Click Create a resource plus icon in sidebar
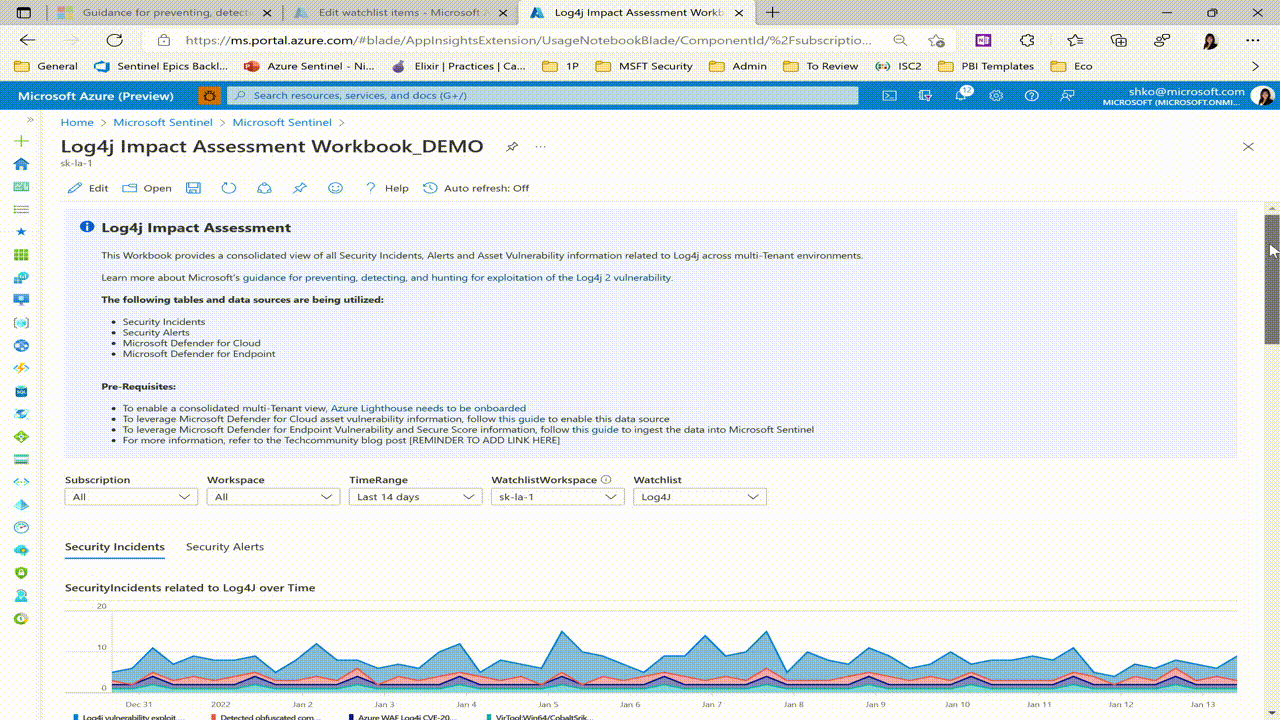Image resolution: width=1280 pixels, height=720 pixels. point(21,141)
